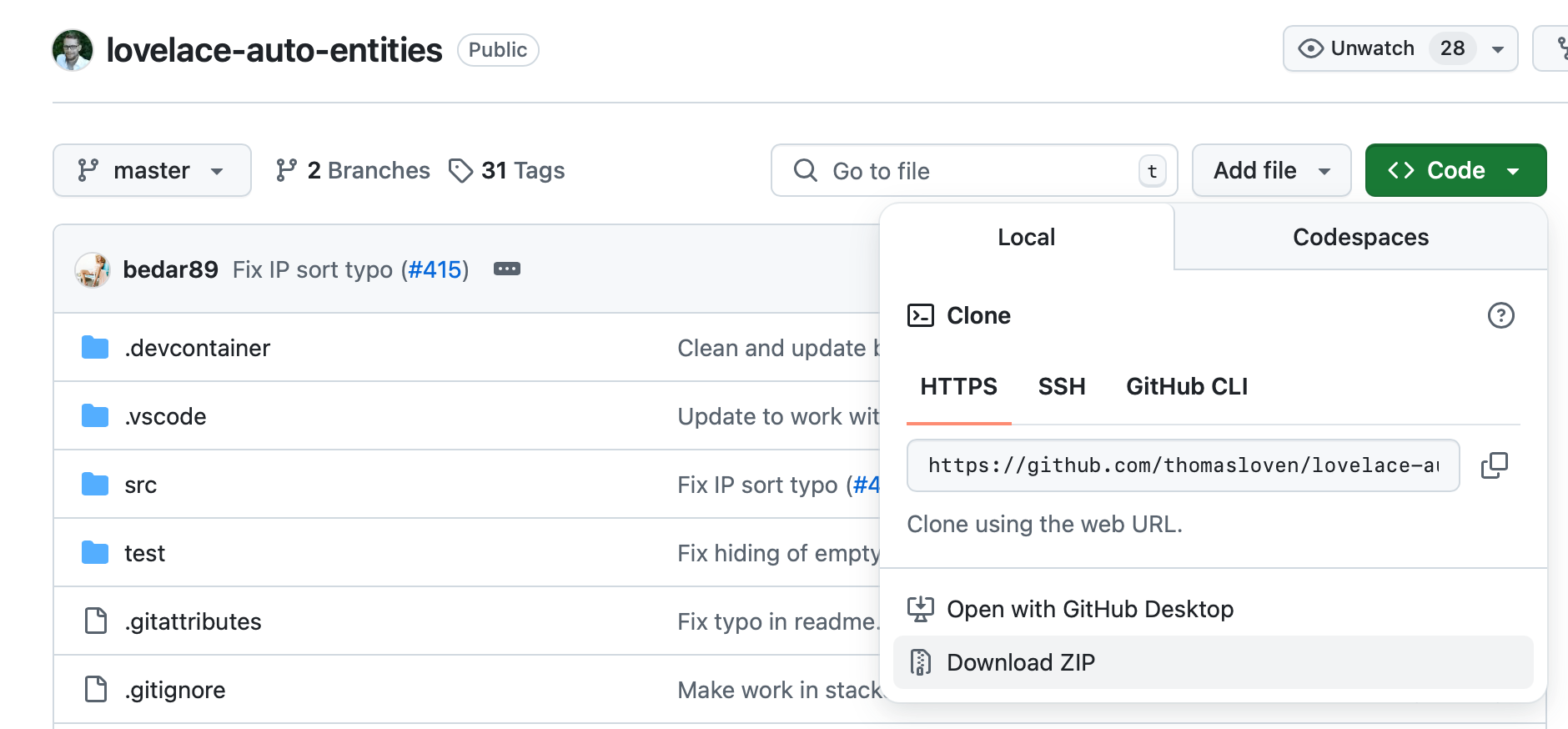Open the master branch dropdown
The image size is (1568, 729).
152,170
